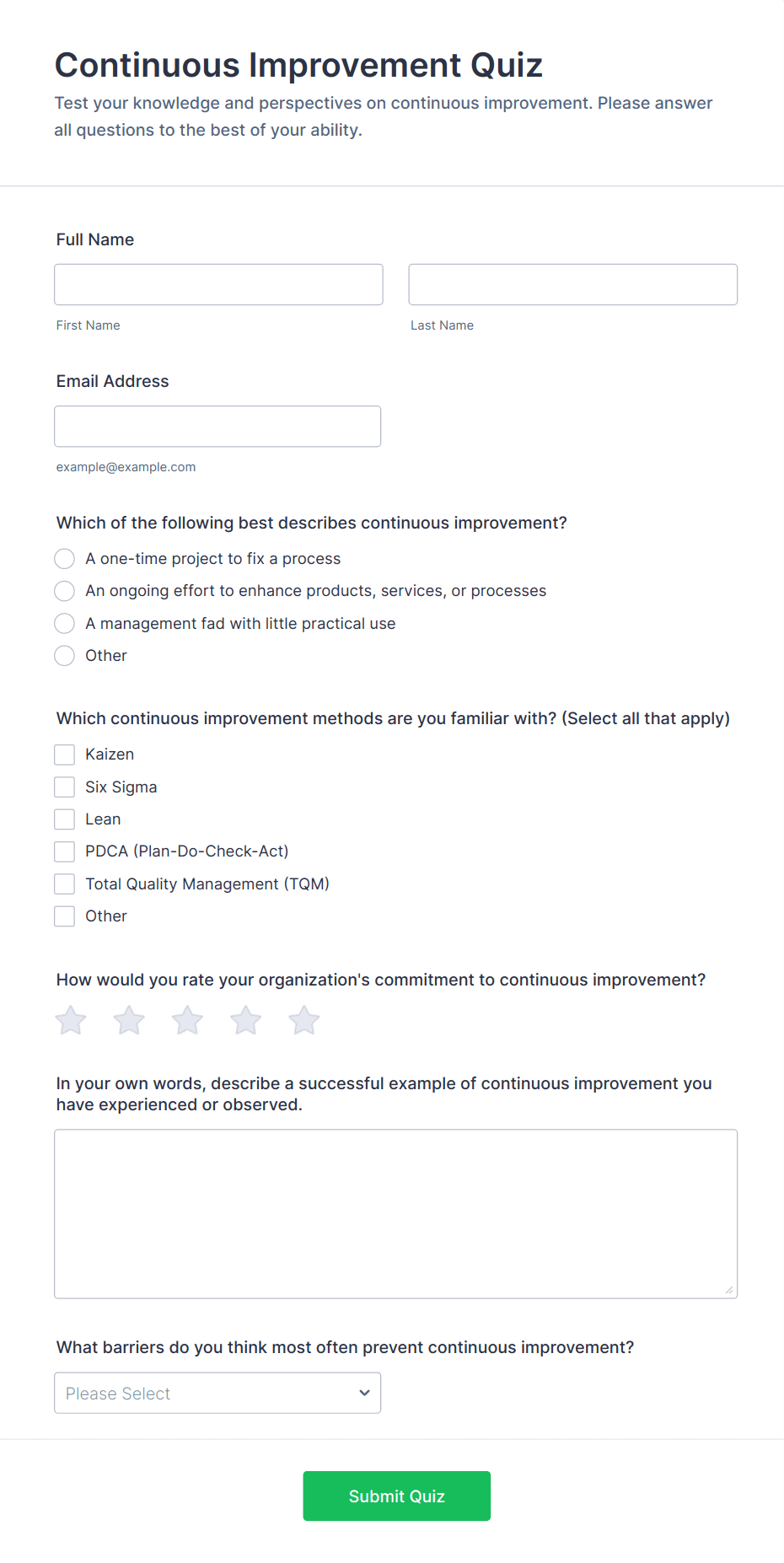Choose 'An ongoing effort to enhance products' option
Viewport: 784px width, 1563px height.
(x=64, y=591)
